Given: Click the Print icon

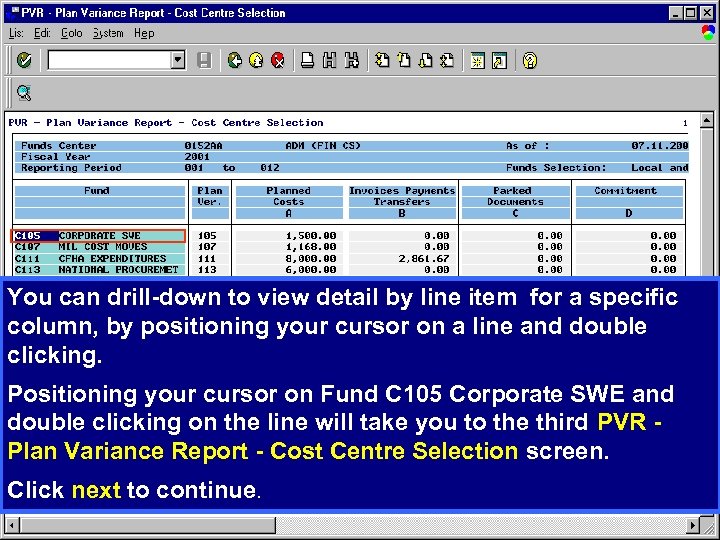Looking at the screenshot, I should (x=307, y=60).
